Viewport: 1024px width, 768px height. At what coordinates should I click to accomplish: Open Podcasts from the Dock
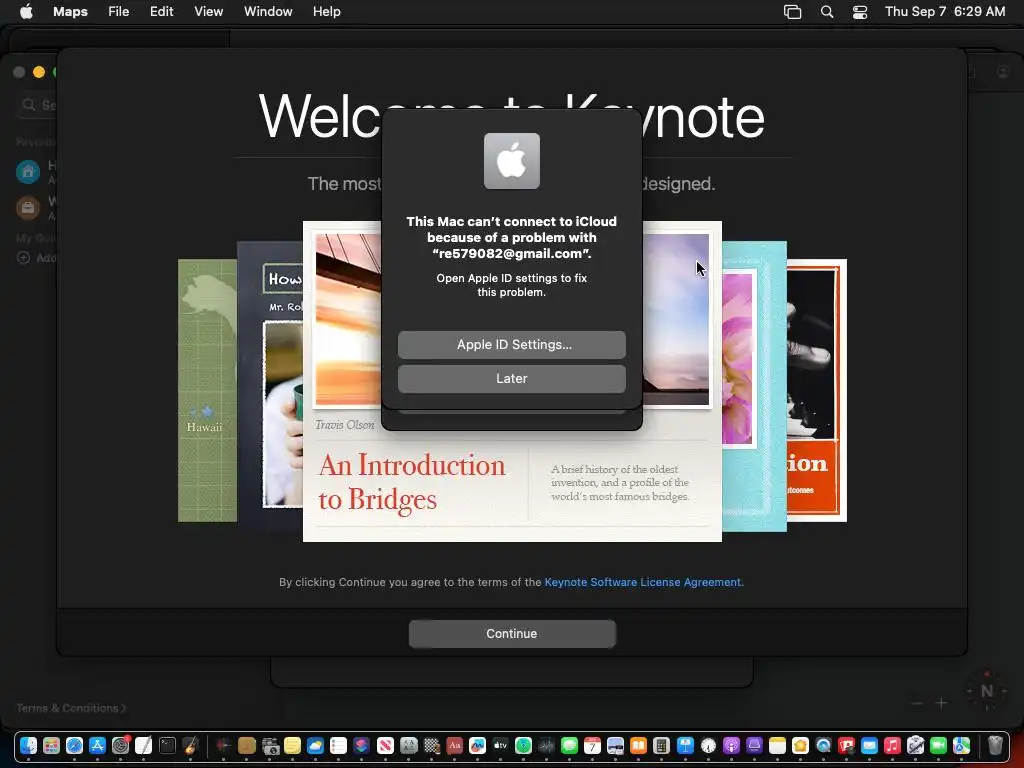coord(731,745)
